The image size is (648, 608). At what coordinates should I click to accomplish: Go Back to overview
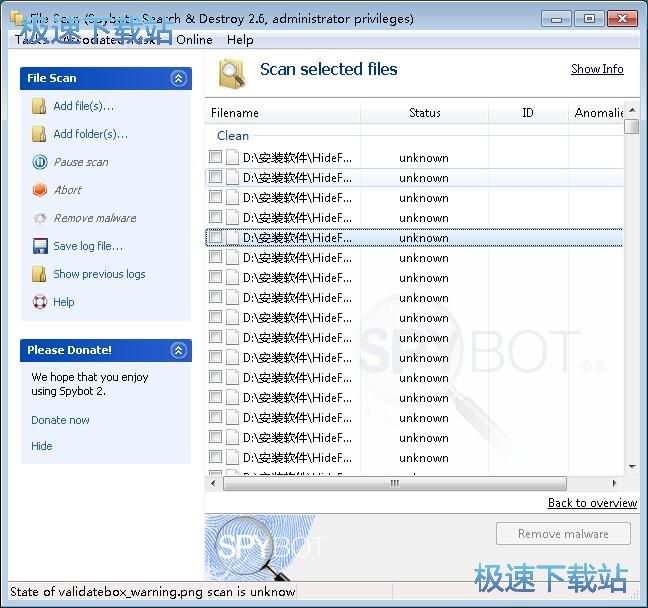[592, 503]
